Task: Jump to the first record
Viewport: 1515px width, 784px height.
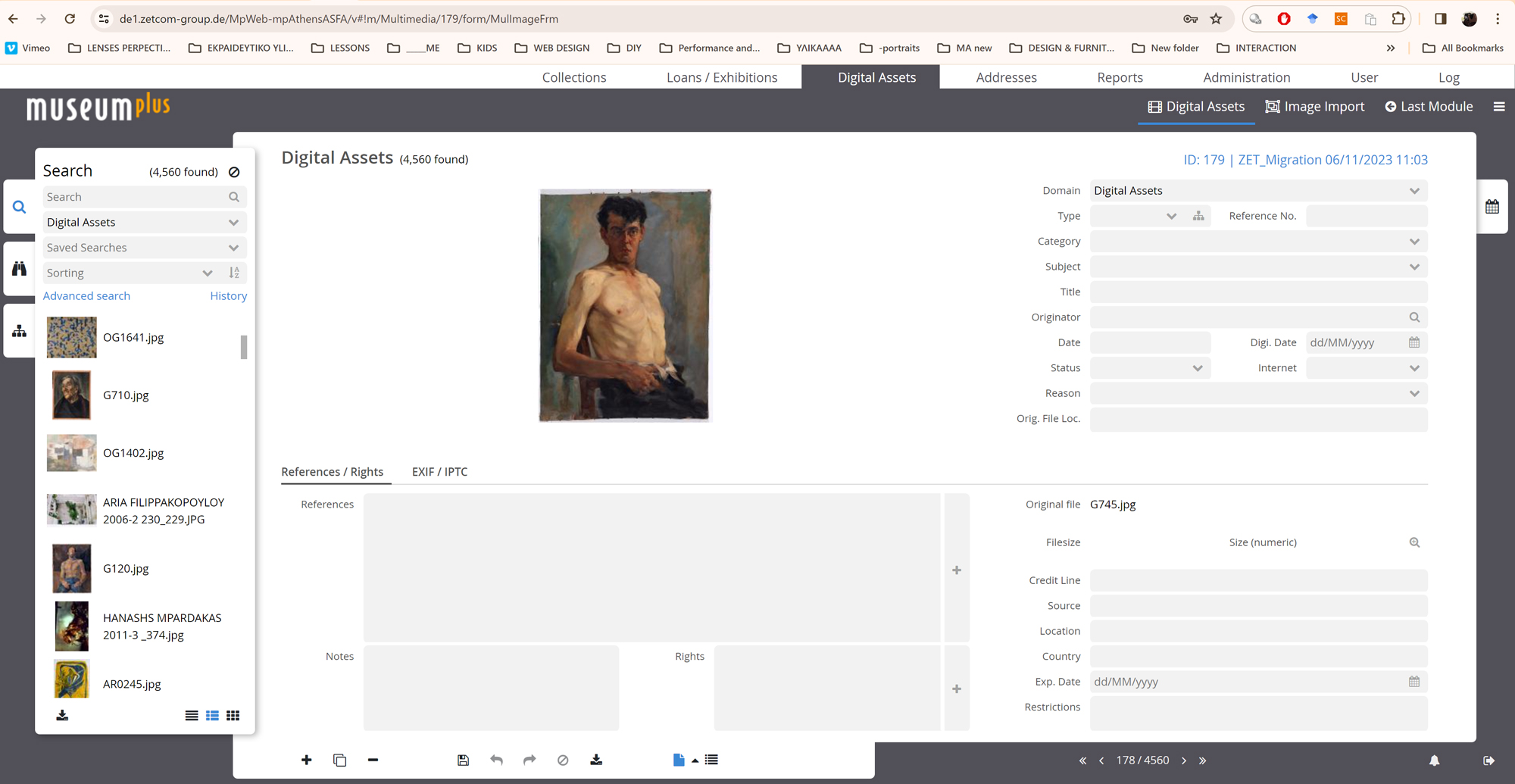Action: (1082, 761)
